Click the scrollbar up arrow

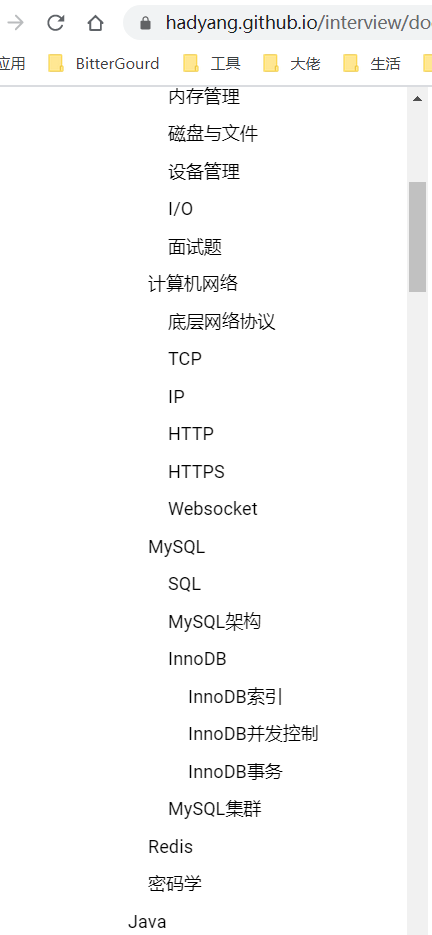click(417, 98)
